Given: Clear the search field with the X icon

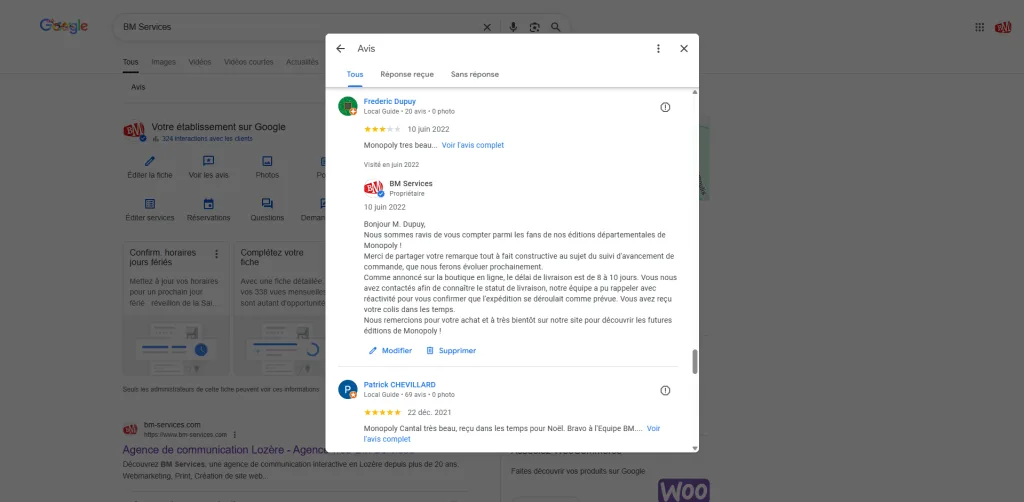Looking at the screenshot, I should tap(487, 27).
